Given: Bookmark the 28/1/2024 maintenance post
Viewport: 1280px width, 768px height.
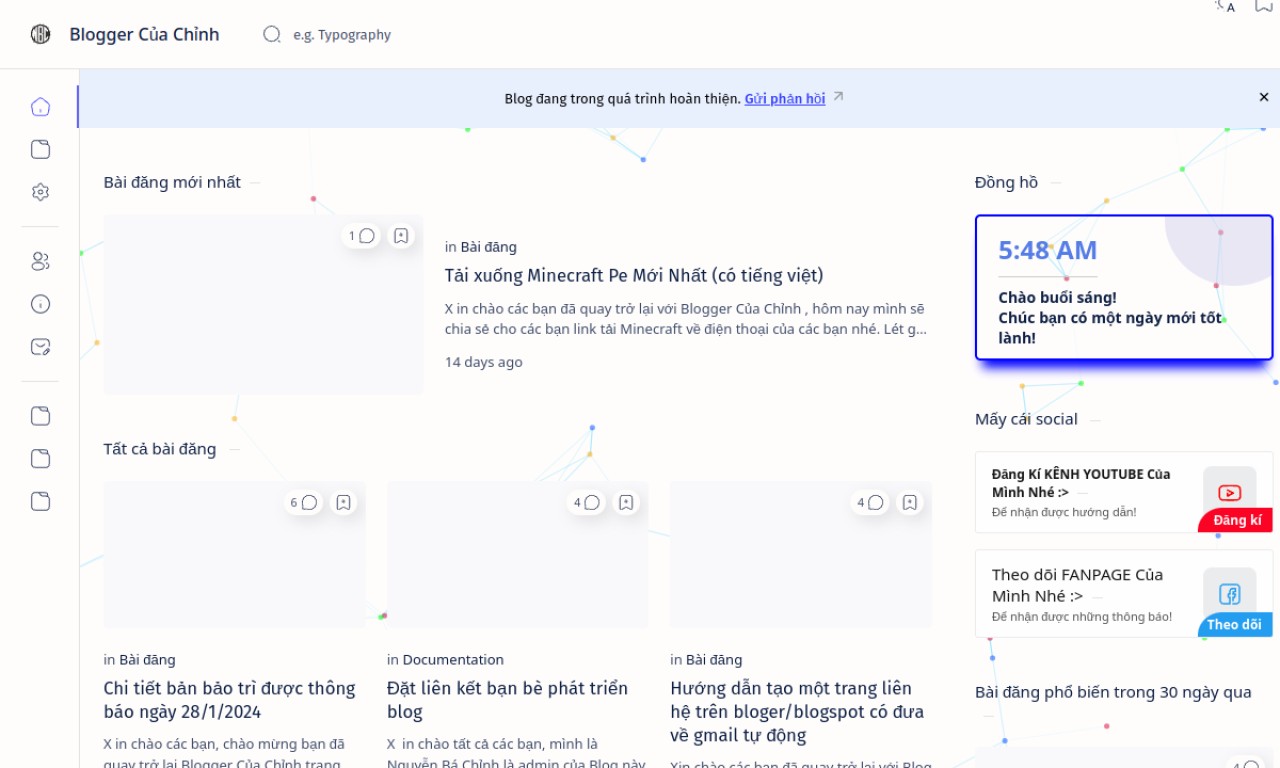Looking at the screenshot, I should point(343,502).
